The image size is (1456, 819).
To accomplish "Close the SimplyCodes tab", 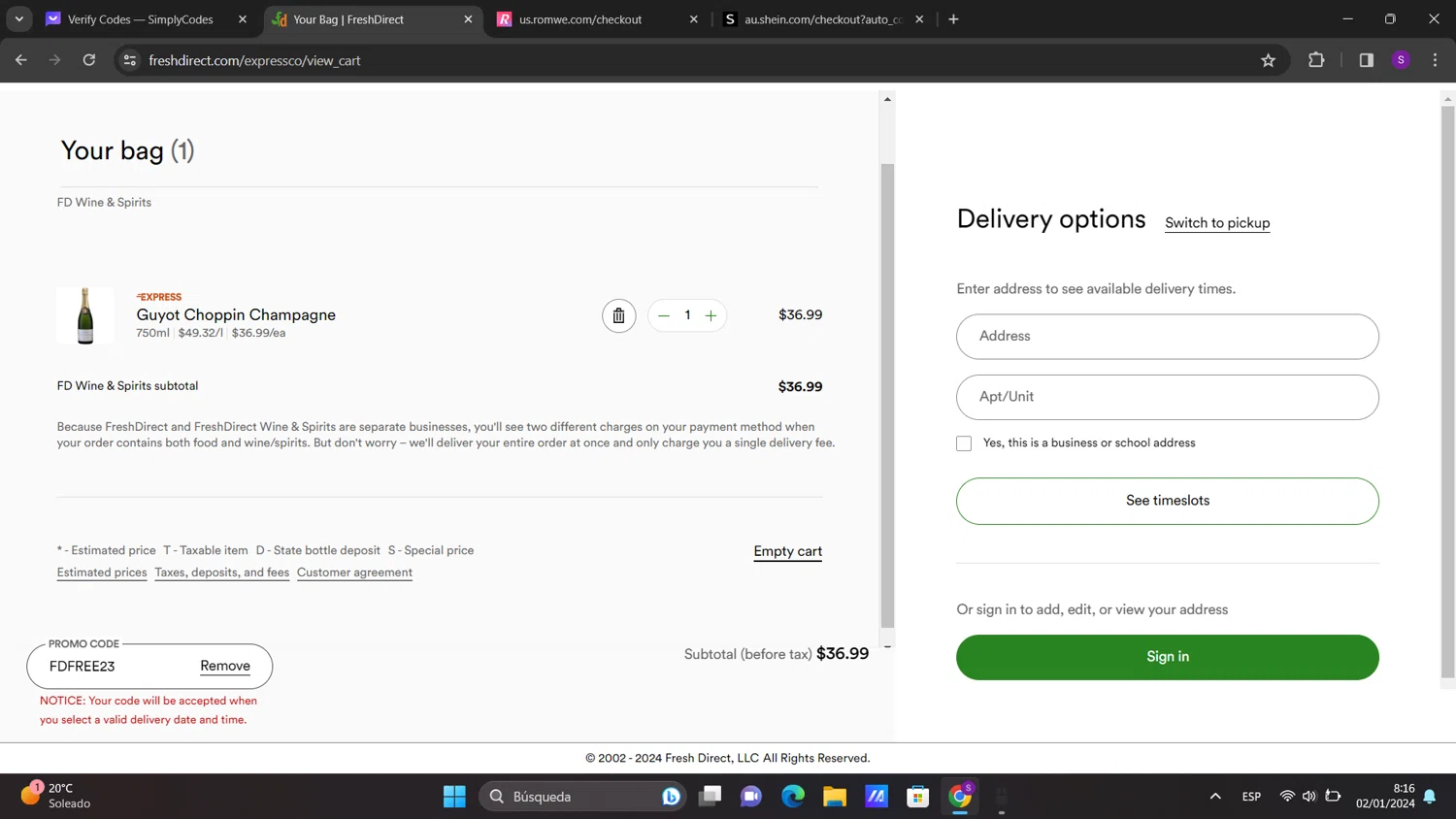I will [x=243, y=19].
